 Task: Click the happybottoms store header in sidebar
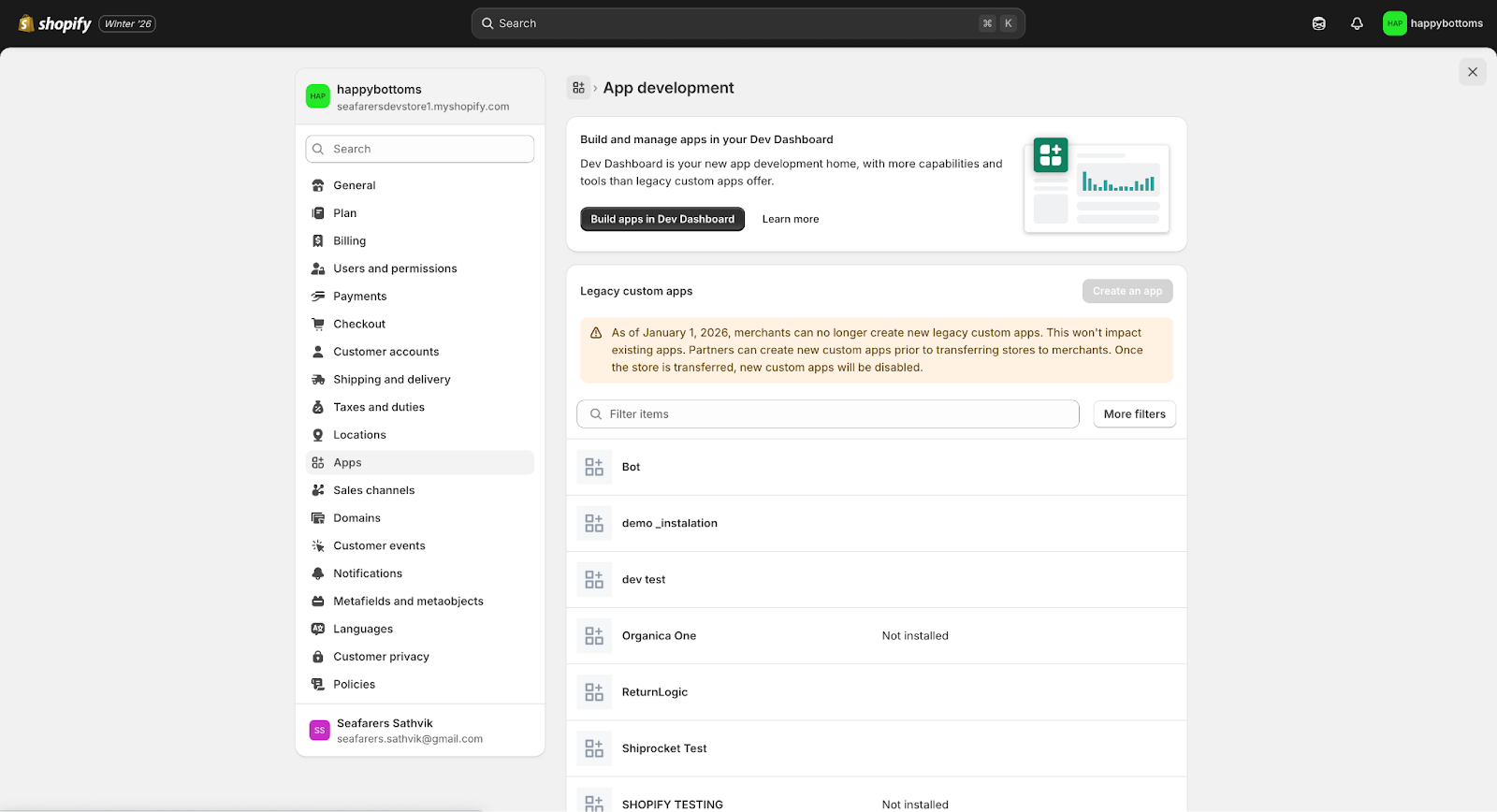click(x=420, y=96)
